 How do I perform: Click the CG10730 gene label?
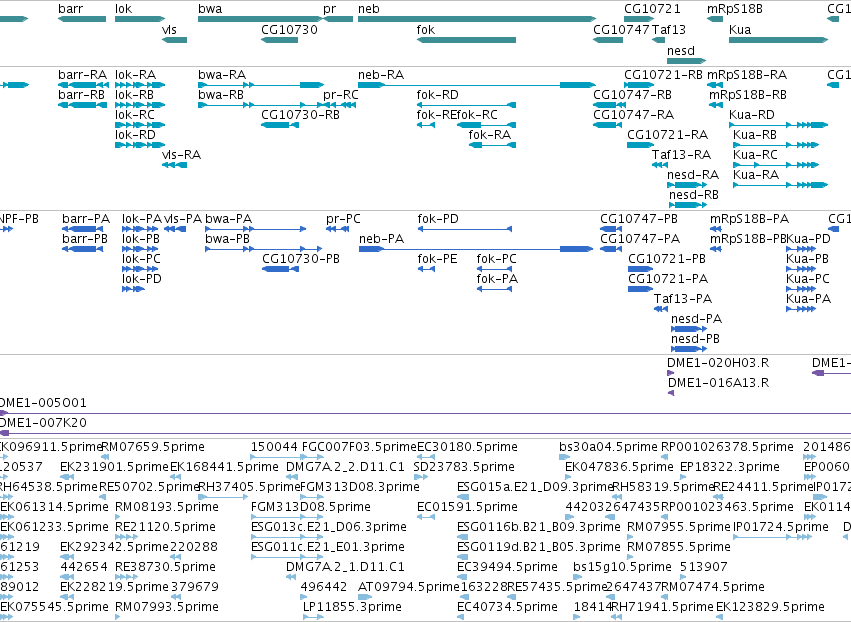pos(289,30)
